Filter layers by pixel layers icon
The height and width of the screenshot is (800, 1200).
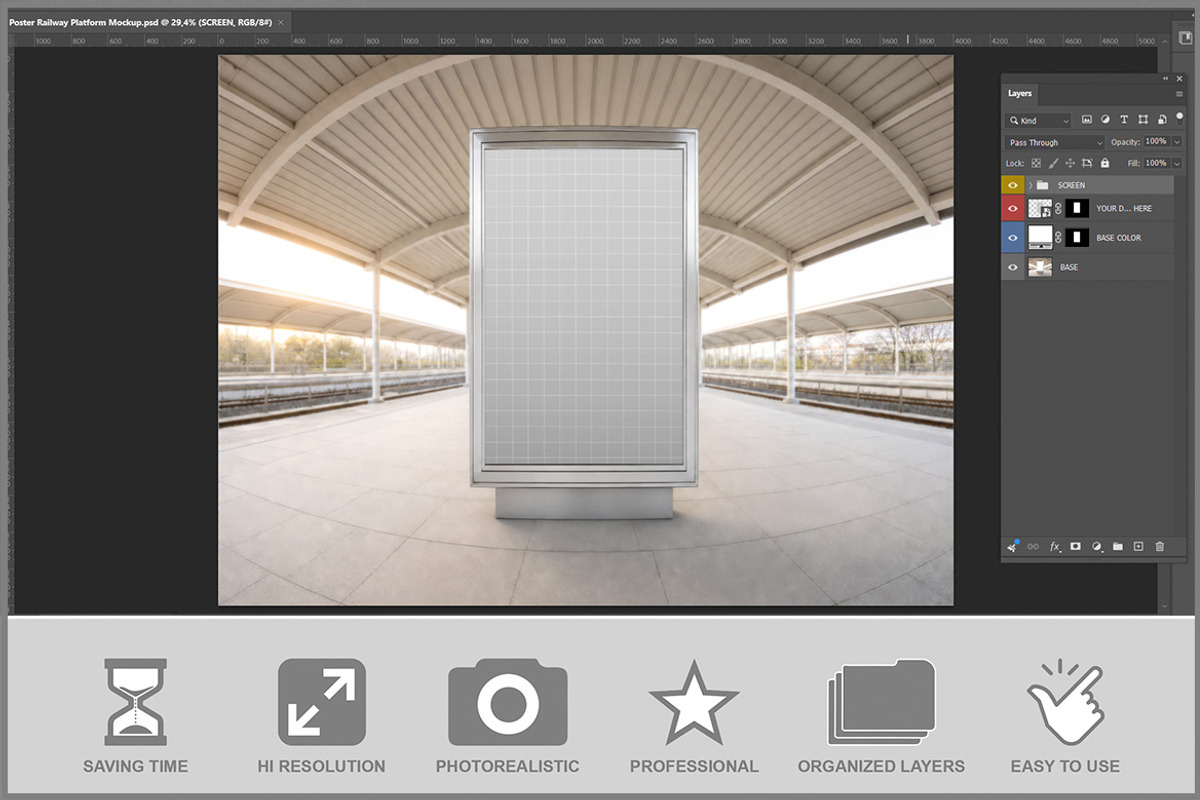(x=1087, y=120)
